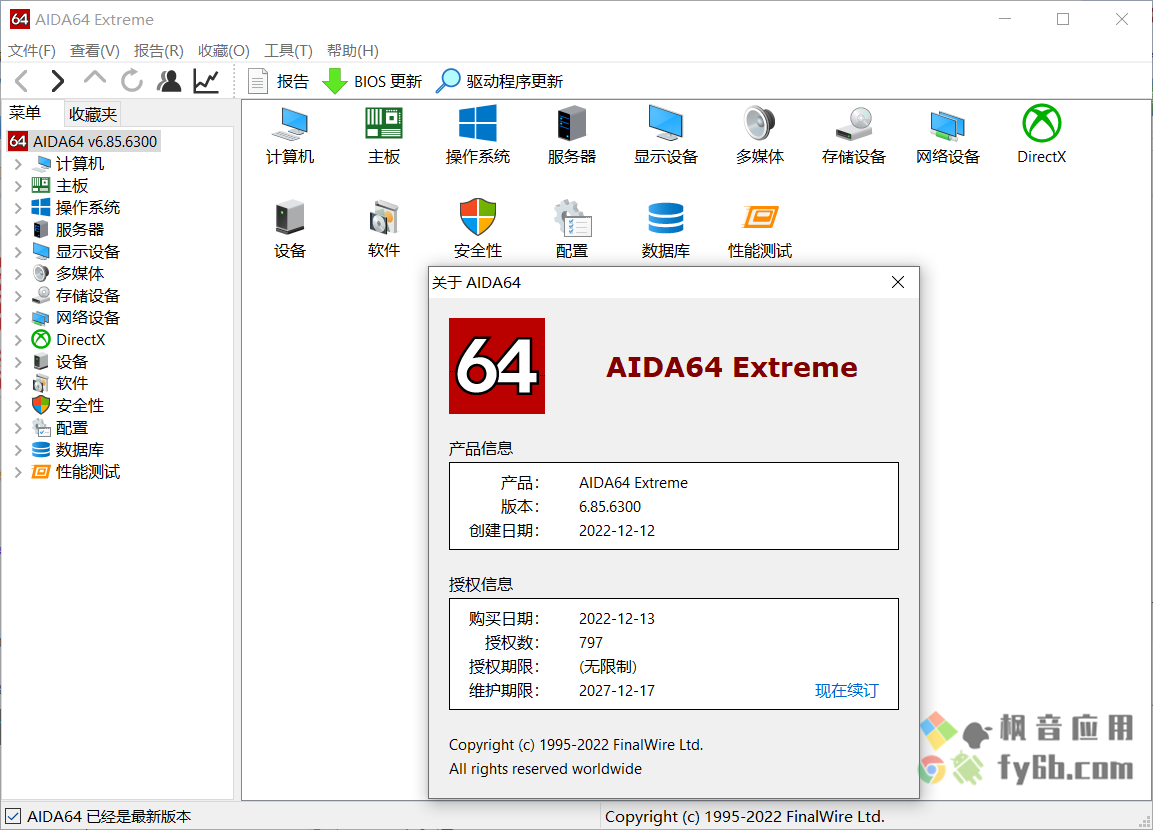Viewport: 1153px width, 830px height.
Task: Go back with the left arrow toolbar button
Action: tap(22, 81)
